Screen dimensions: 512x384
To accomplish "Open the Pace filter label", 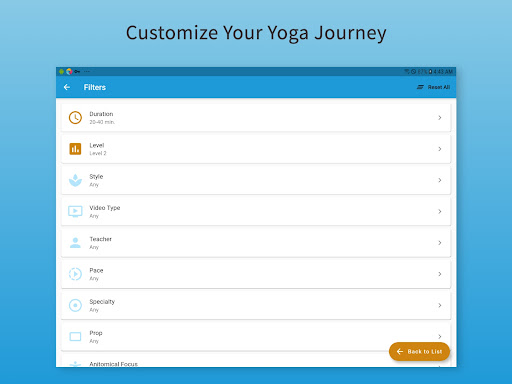I will click(96, 270).
